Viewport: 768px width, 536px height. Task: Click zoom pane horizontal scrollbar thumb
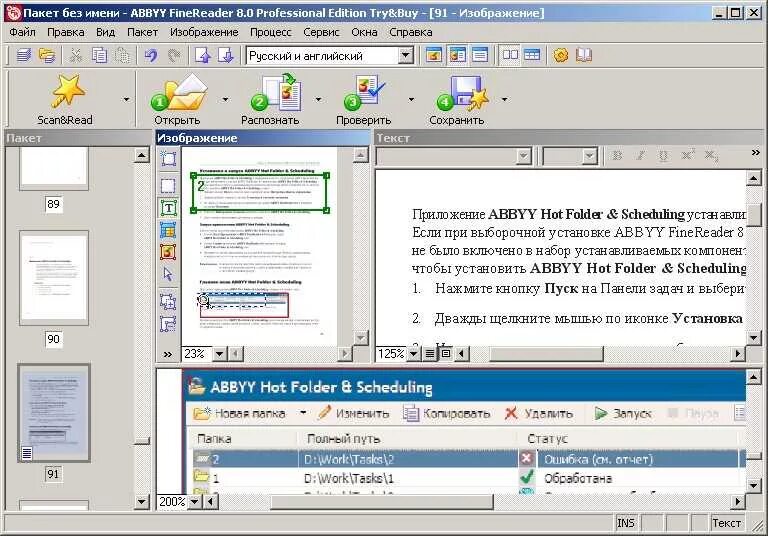tap(382, 501)
